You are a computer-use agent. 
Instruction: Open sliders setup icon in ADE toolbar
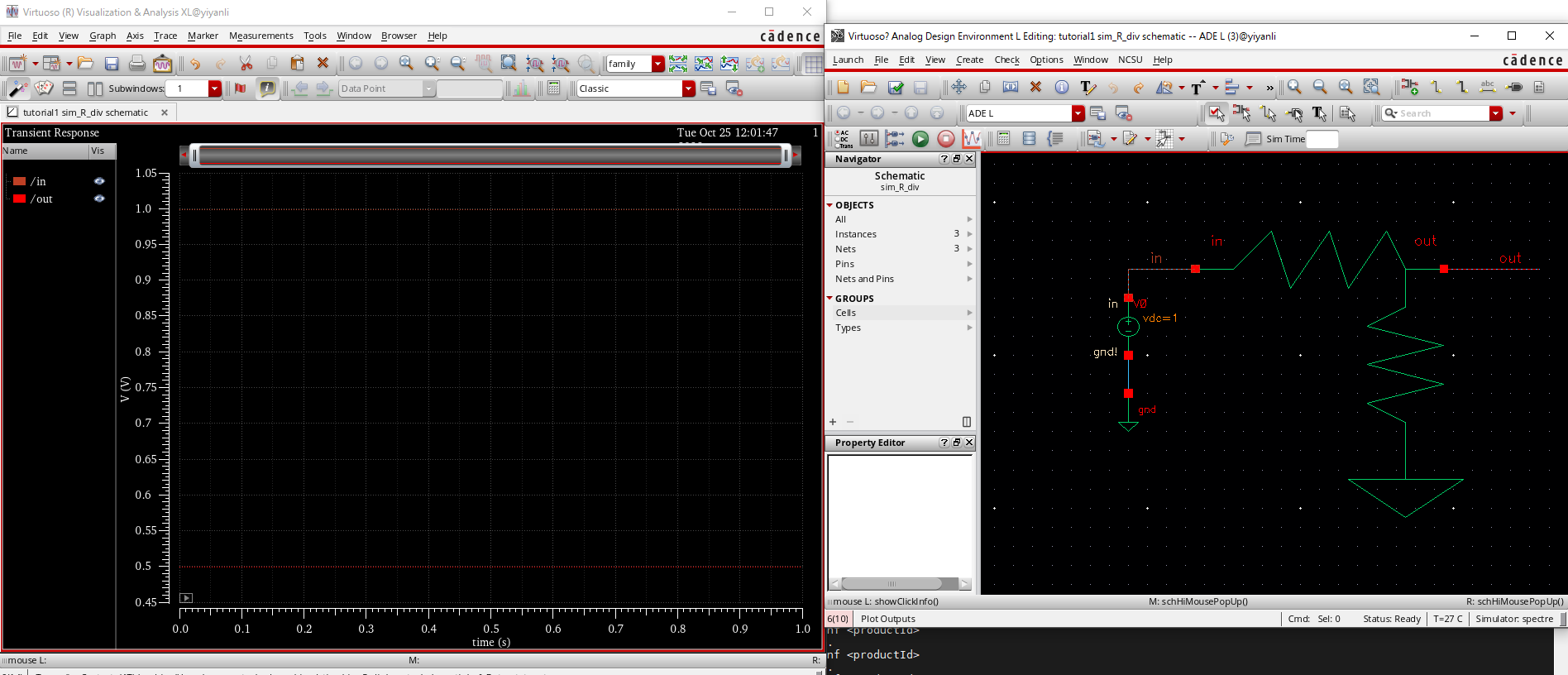point(869,139)
